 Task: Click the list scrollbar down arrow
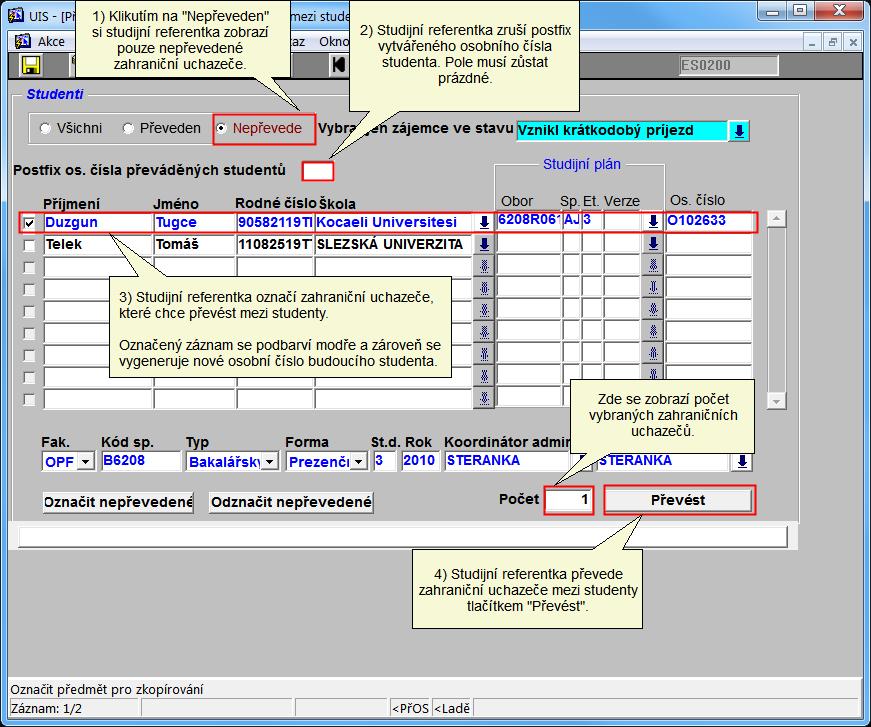[x=776, y=401]
